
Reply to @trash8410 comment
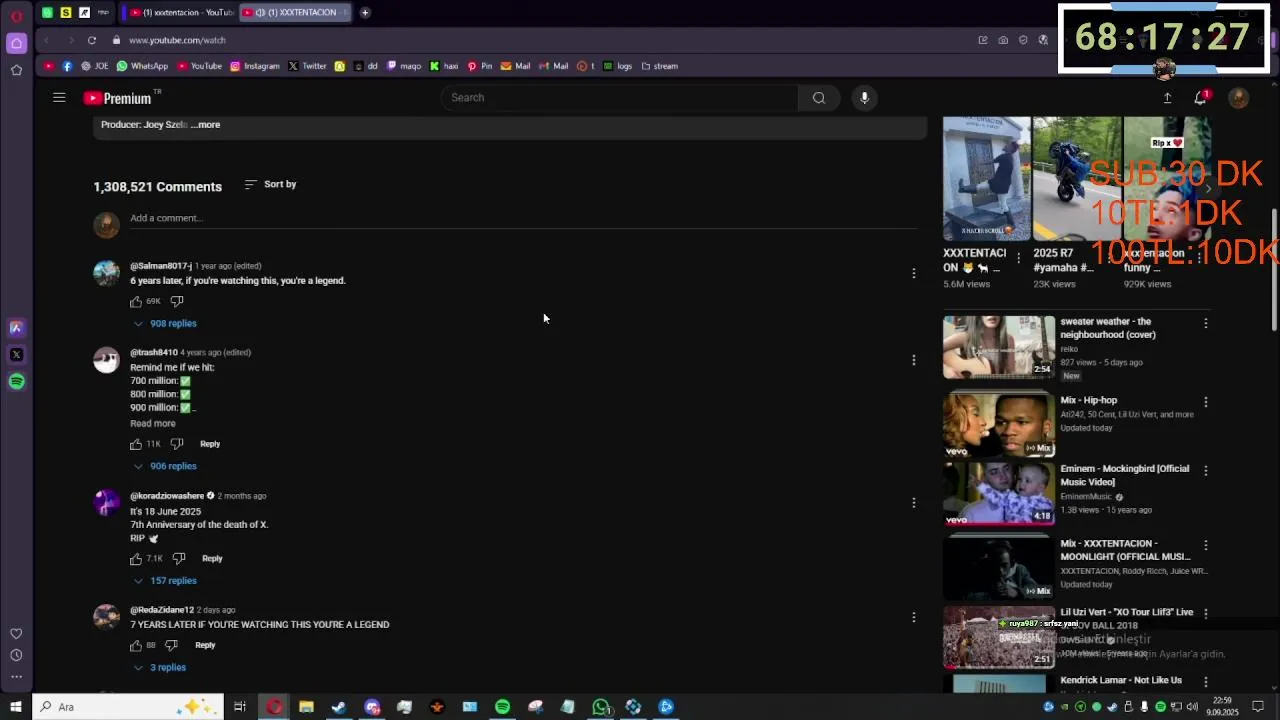(x=210, y=444)
